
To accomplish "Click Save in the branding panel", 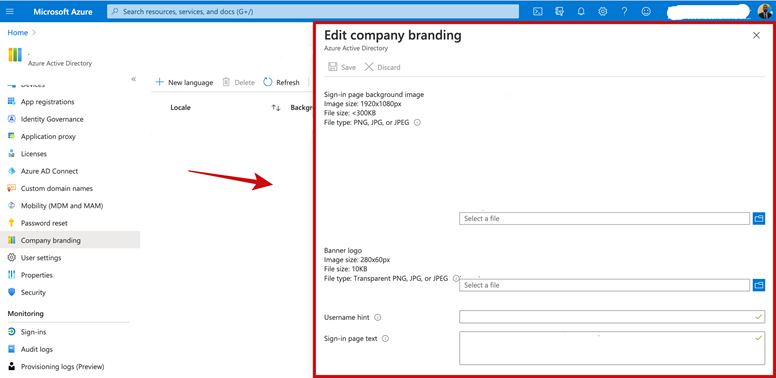I will (342, 67).
